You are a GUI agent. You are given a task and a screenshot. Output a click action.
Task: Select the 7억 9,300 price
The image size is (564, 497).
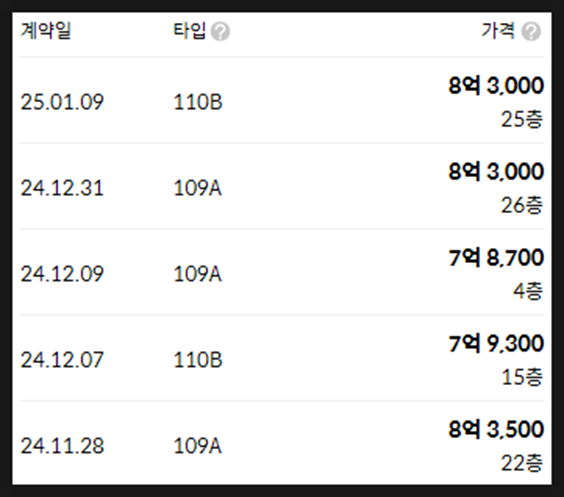coord(496,344)
